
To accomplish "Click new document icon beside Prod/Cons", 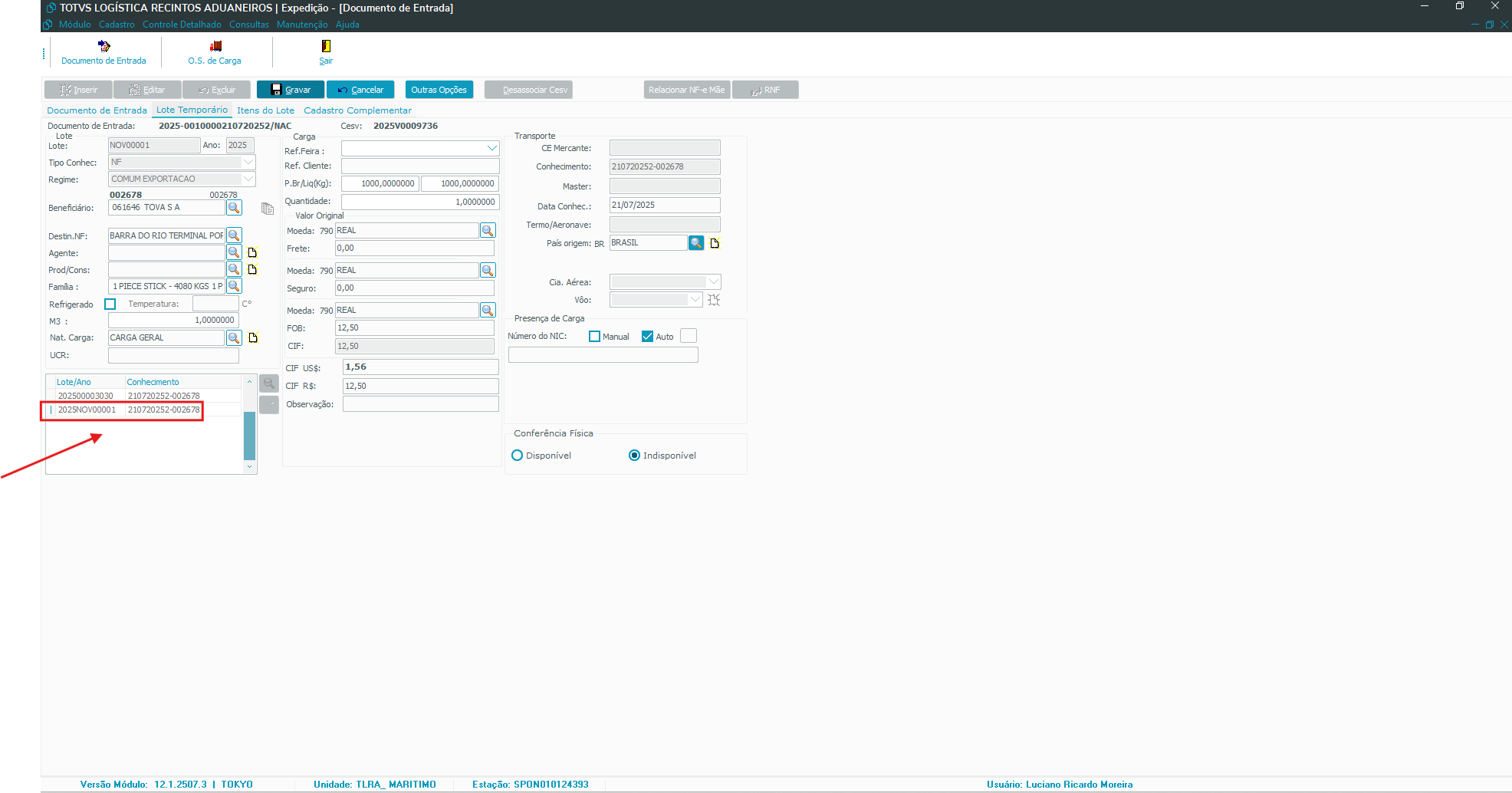I will pyautogui.click(x=252, y=269).
